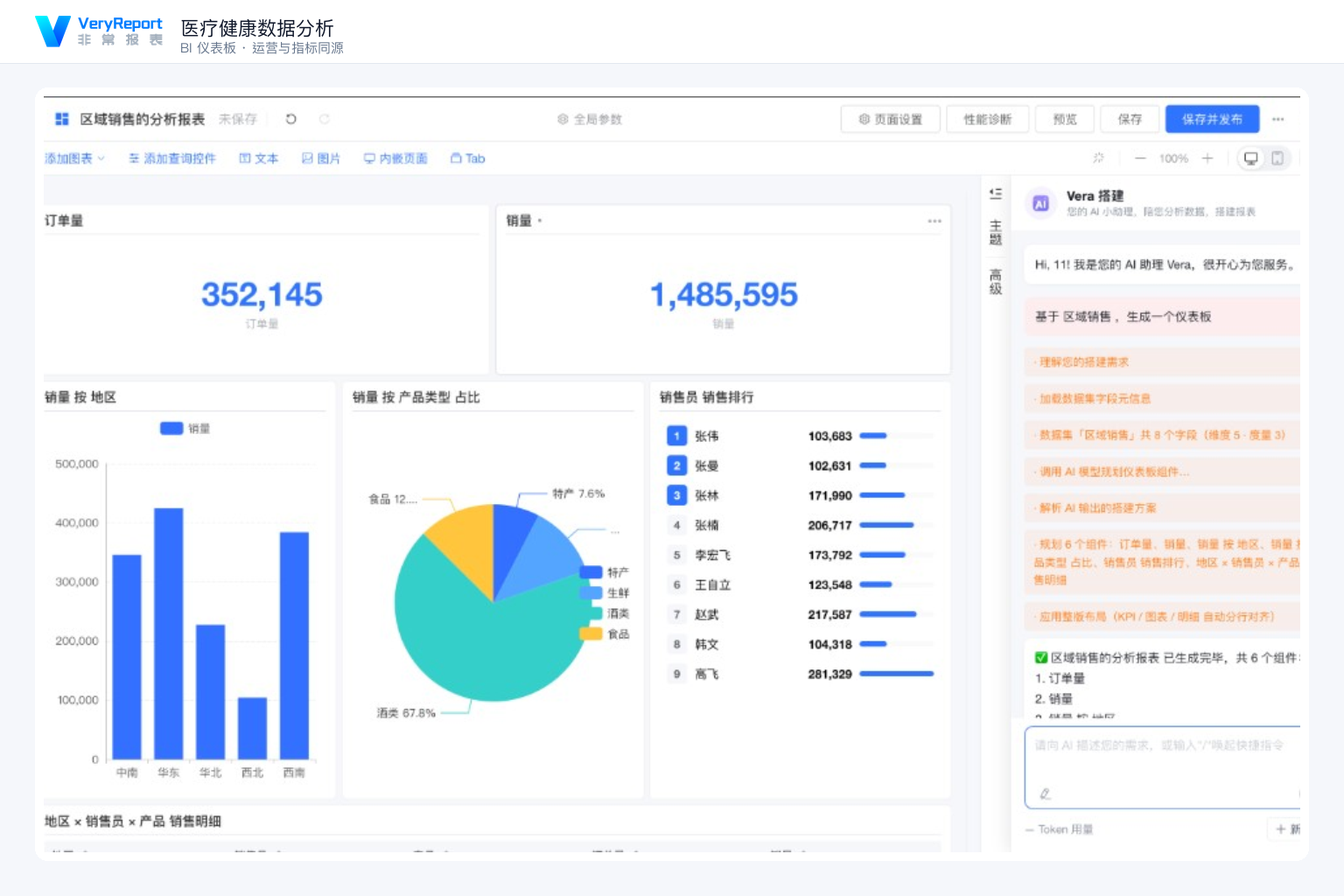Expand the 添加图表 dropdown
1344x896 pixels.
[74, 158]
